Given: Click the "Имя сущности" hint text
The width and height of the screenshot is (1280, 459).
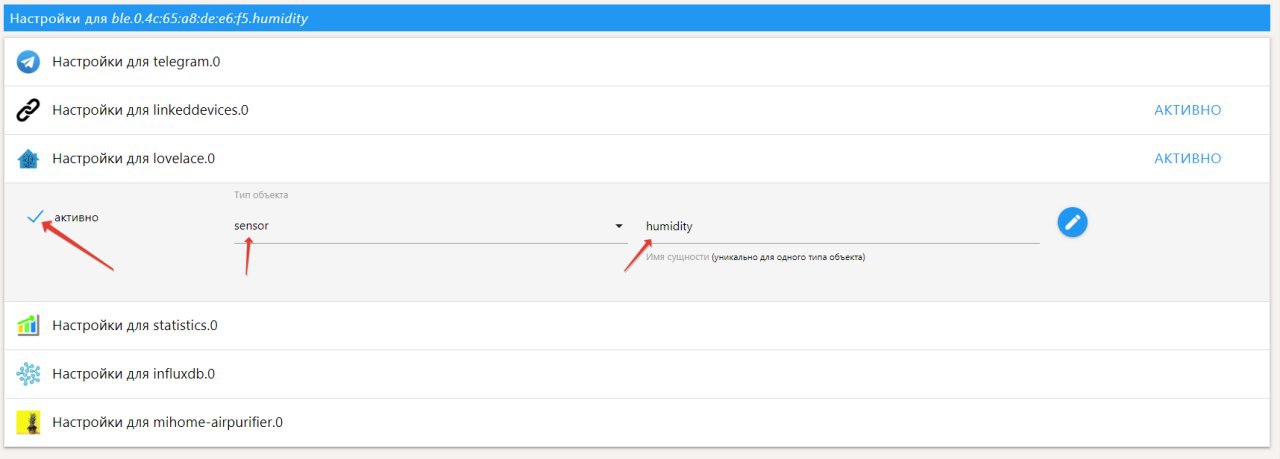Looking at the screenshot, I should click(x=755, y=257).
